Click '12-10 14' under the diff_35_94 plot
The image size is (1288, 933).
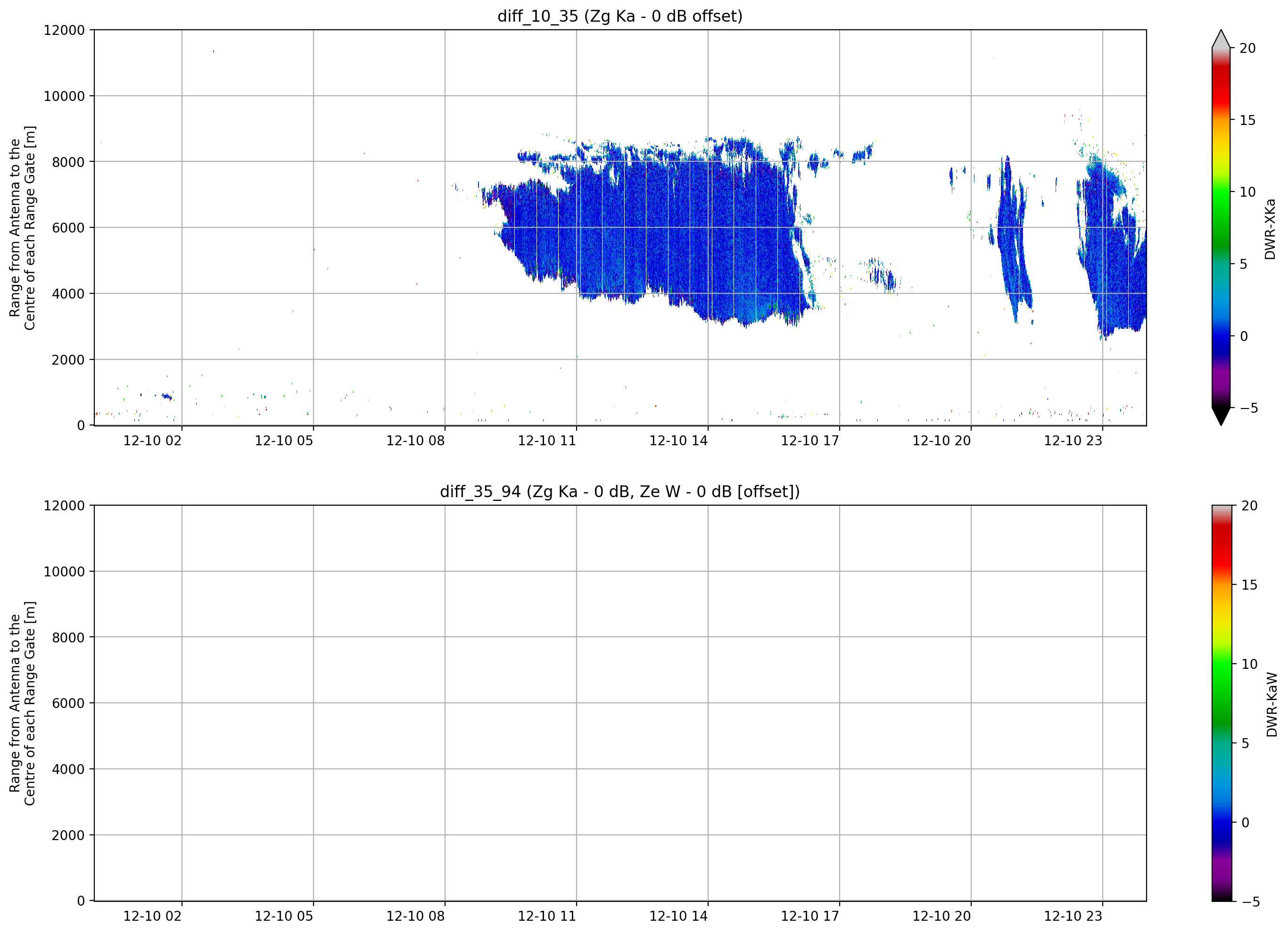(x=678, y=916)
